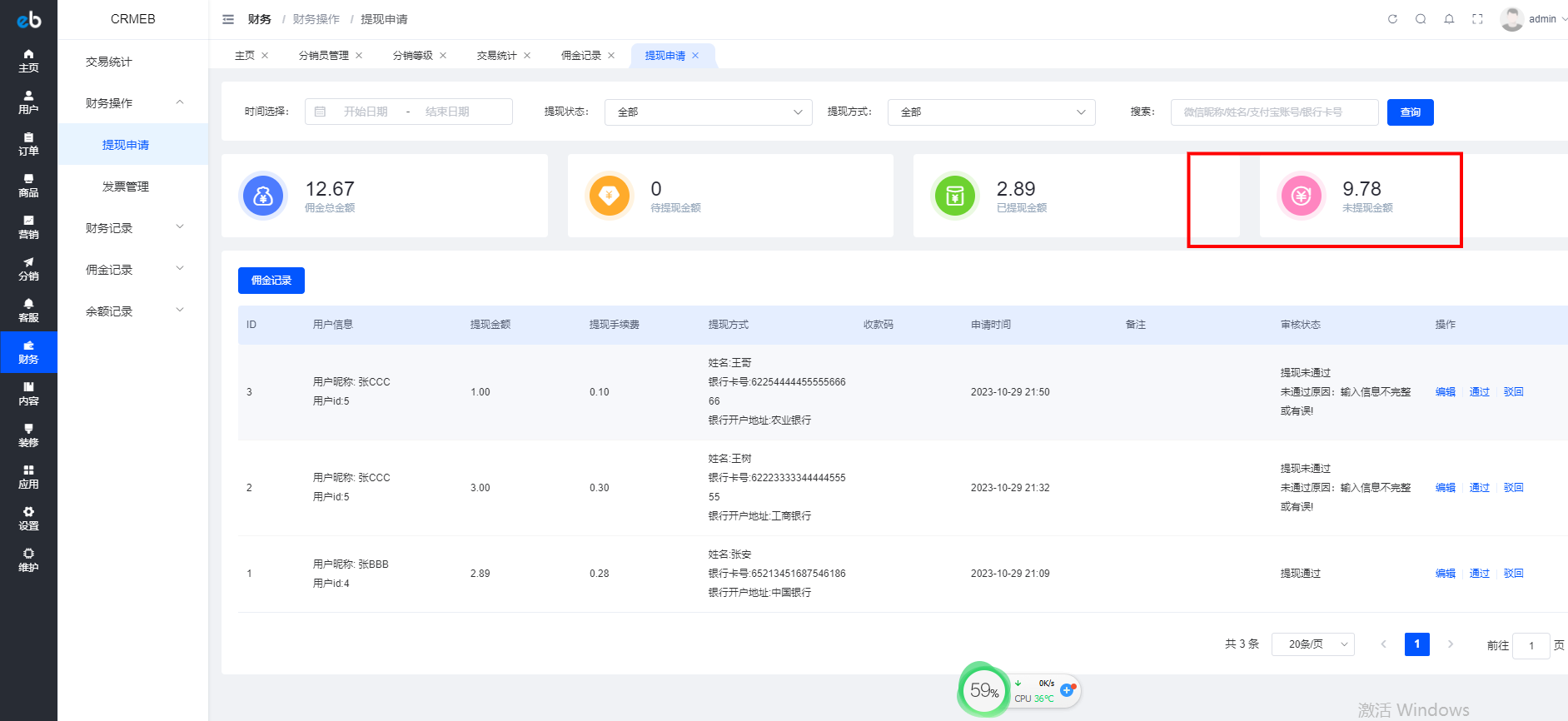Open the 装修 decoration sidebar icon
1568x721 pixels.
pos(28,435)
